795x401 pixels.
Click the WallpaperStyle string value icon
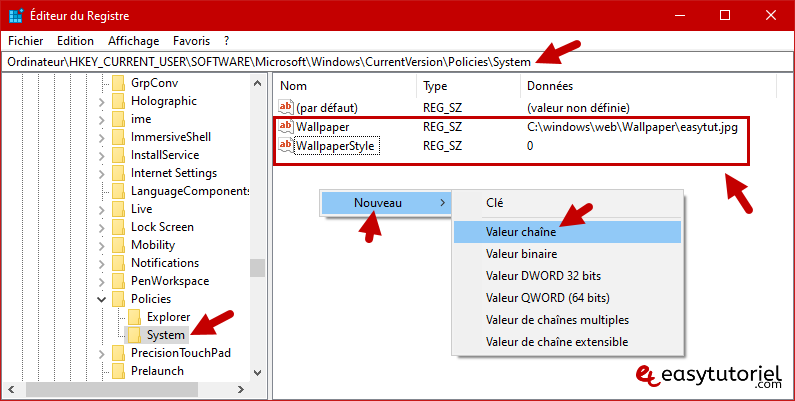click(x=285, y=145)
